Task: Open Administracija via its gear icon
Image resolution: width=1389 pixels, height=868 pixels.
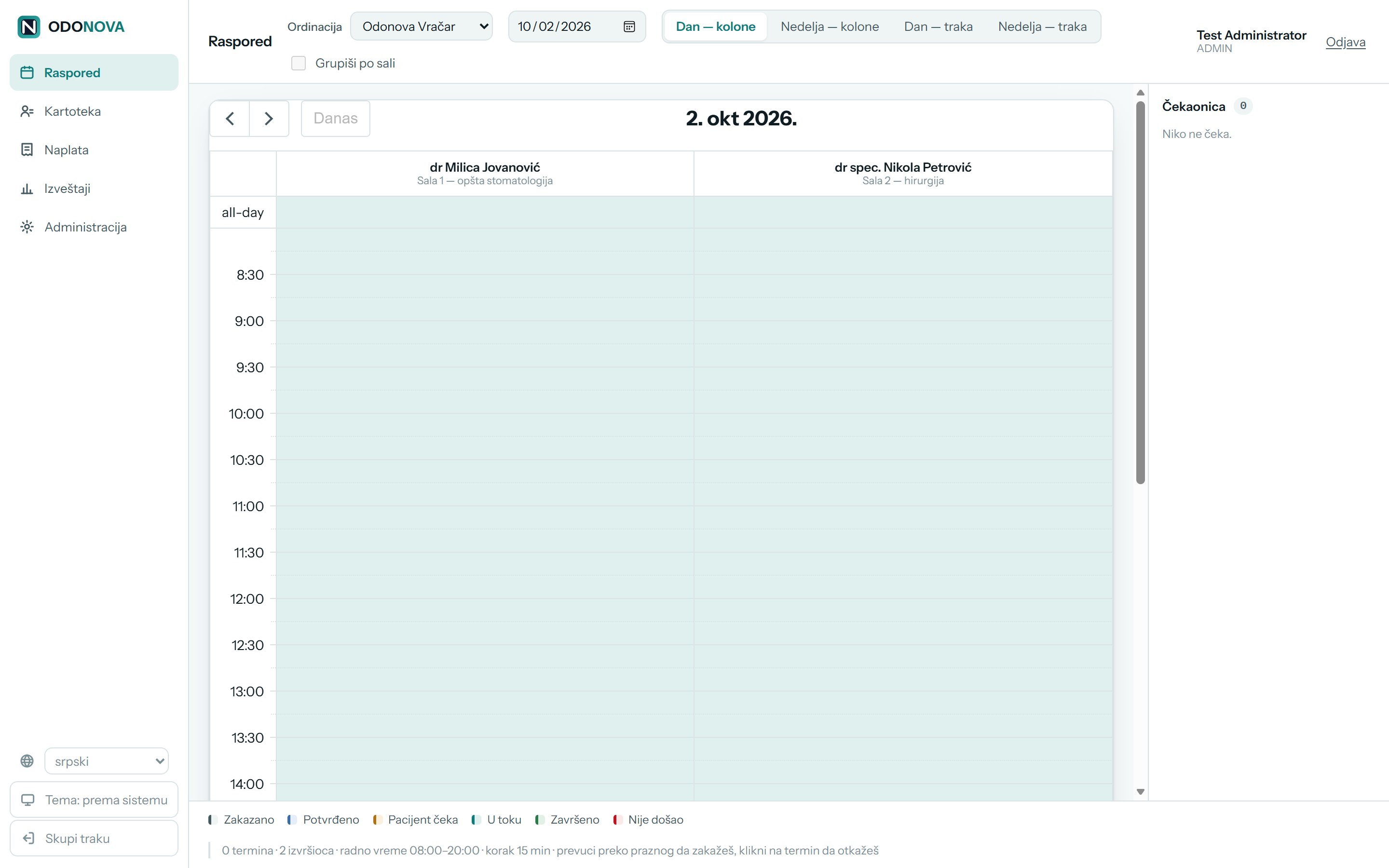Action: point(27,227)
